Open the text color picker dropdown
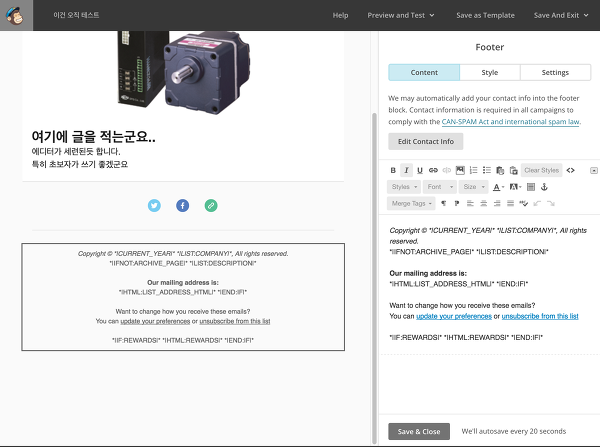This screenshot has height=447, width=600. click(x=498, y=187)
